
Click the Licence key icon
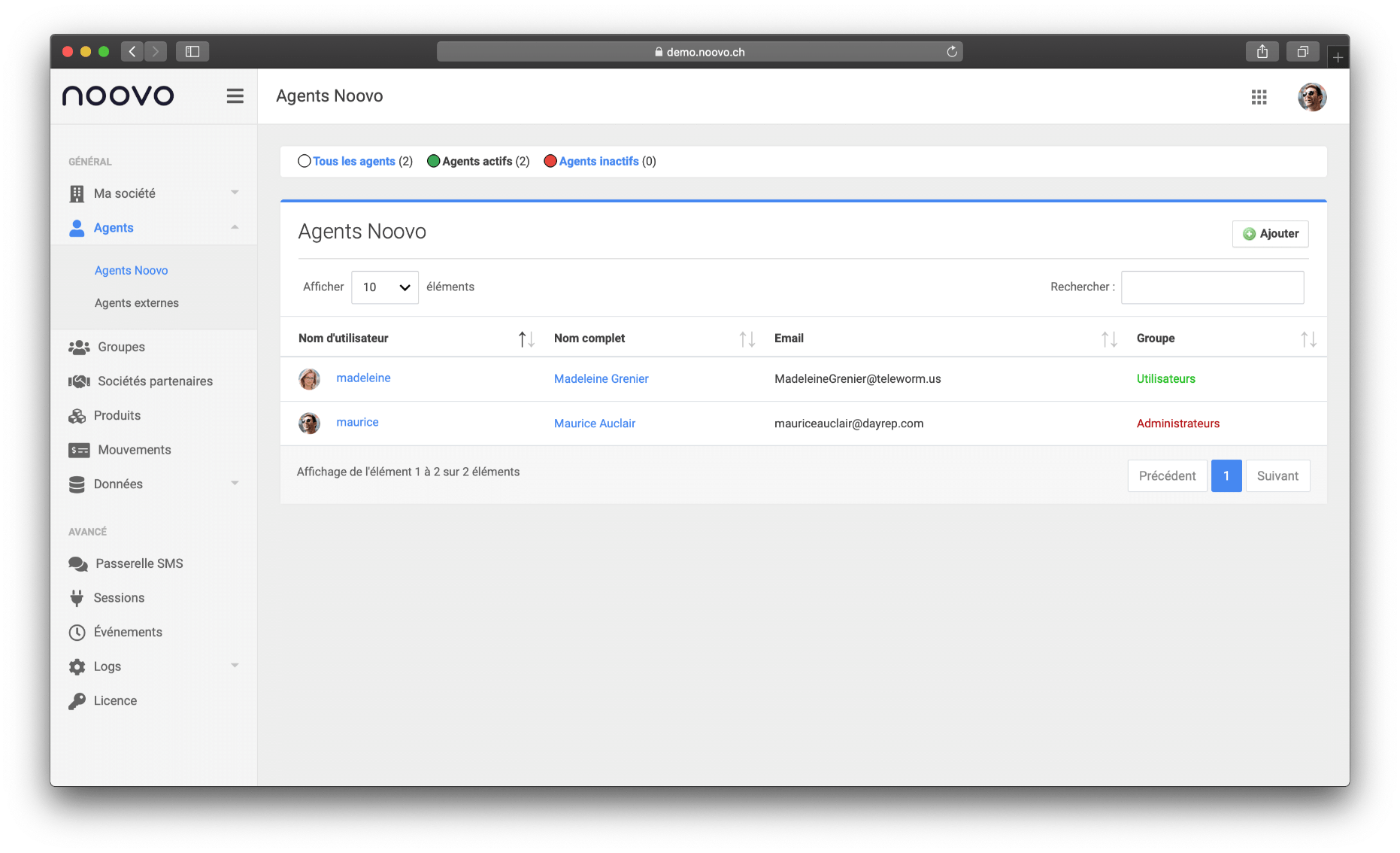[77, 701]
